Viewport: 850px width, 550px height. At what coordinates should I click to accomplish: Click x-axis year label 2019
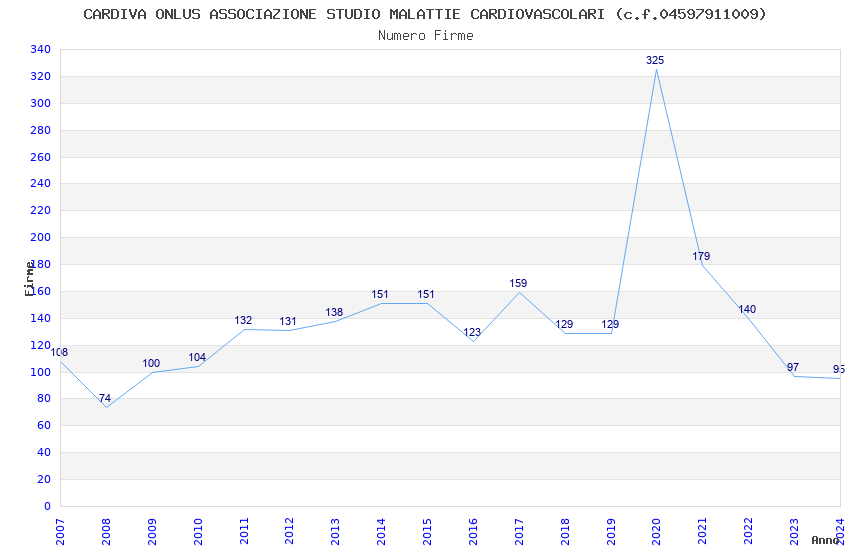coord(611,531)
